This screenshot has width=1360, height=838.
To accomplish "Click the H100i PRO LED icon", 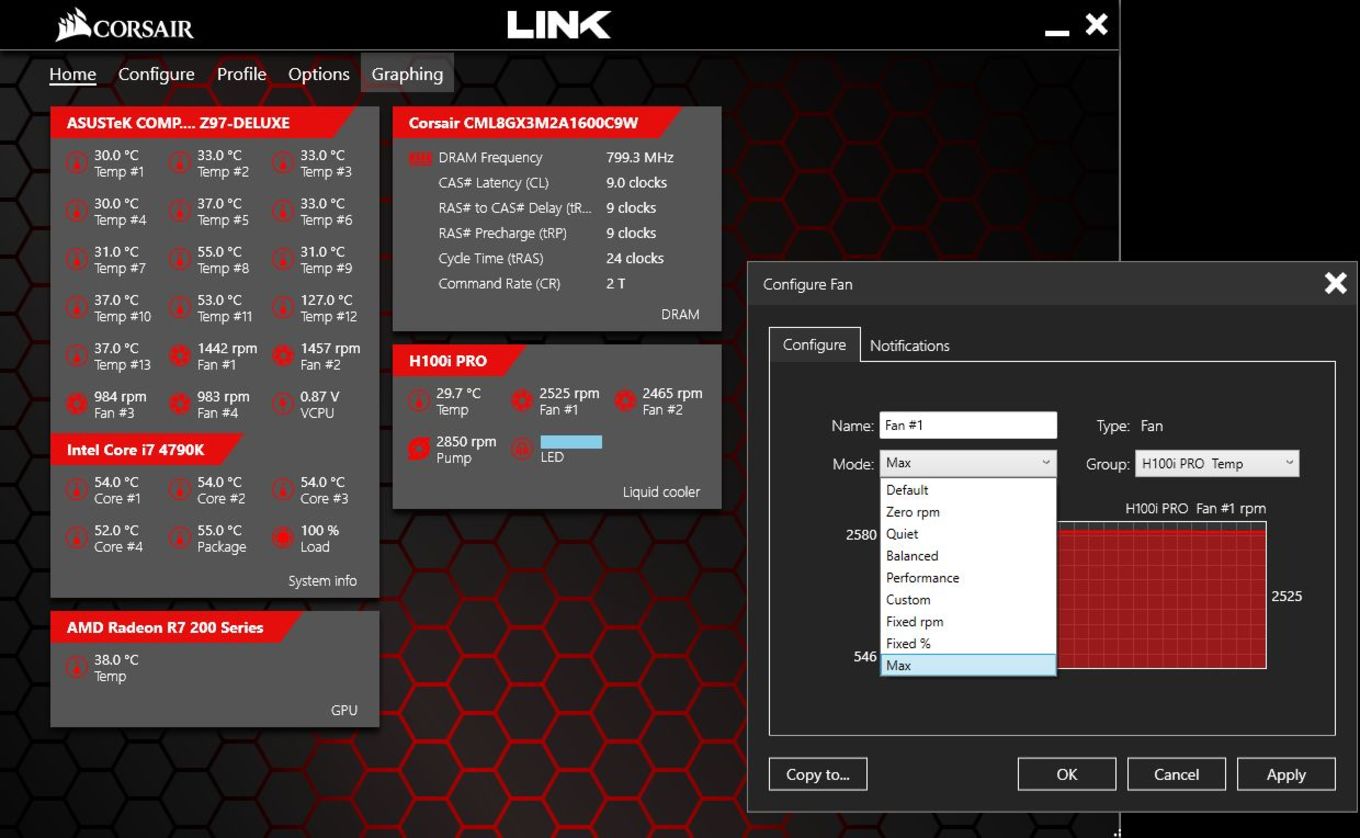I will [522, 449].
